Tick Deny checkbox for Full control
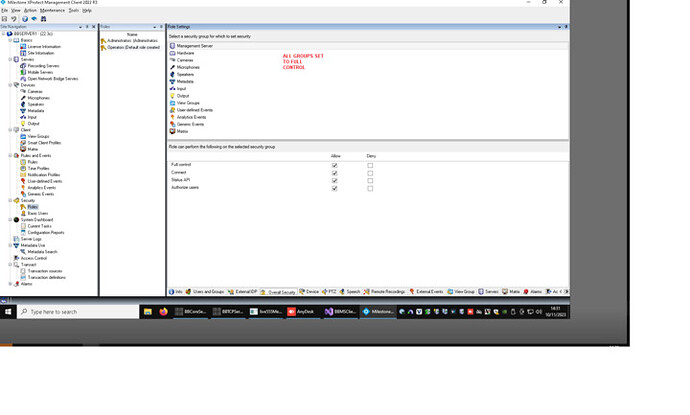The image size is (690, 415). (370, 165)
